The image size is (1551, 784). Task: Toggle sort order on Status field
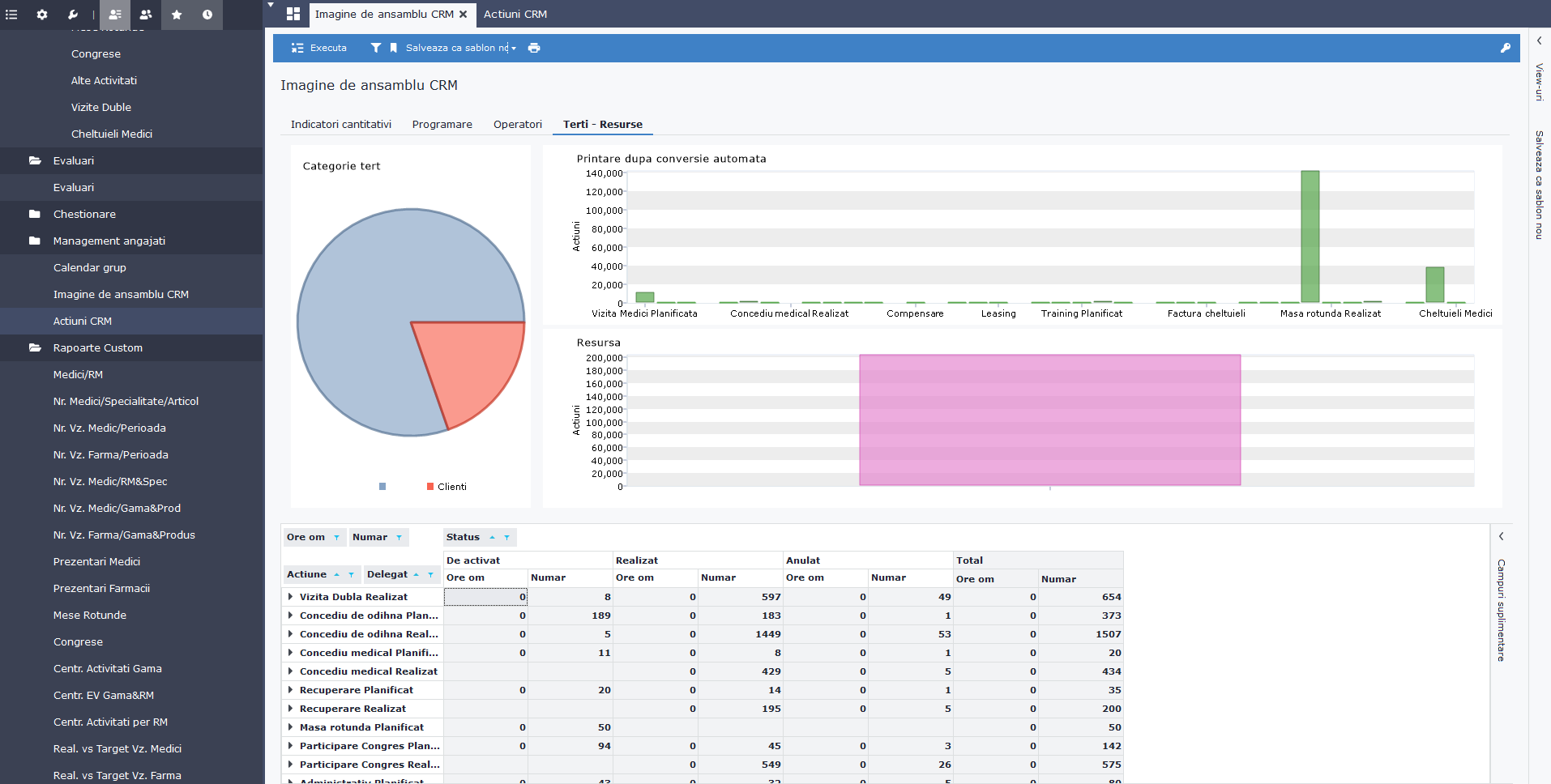(x=492, y=537)
